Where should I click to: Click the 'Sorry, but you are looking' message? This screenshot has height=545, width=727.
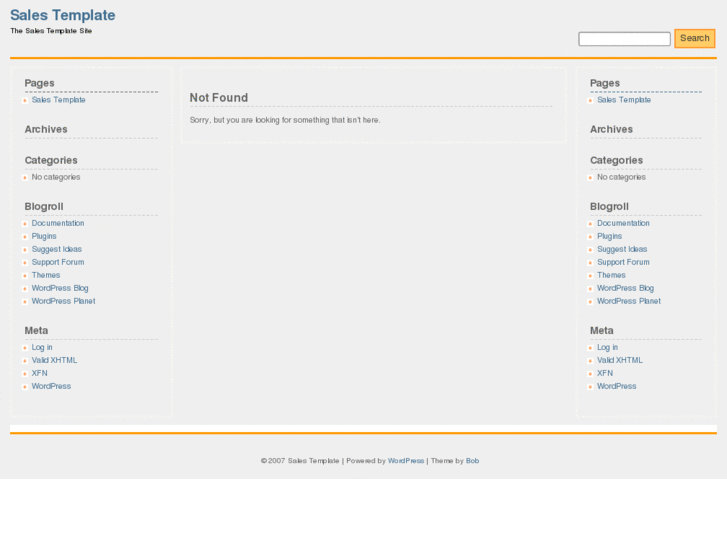click(x=285, y=120)
